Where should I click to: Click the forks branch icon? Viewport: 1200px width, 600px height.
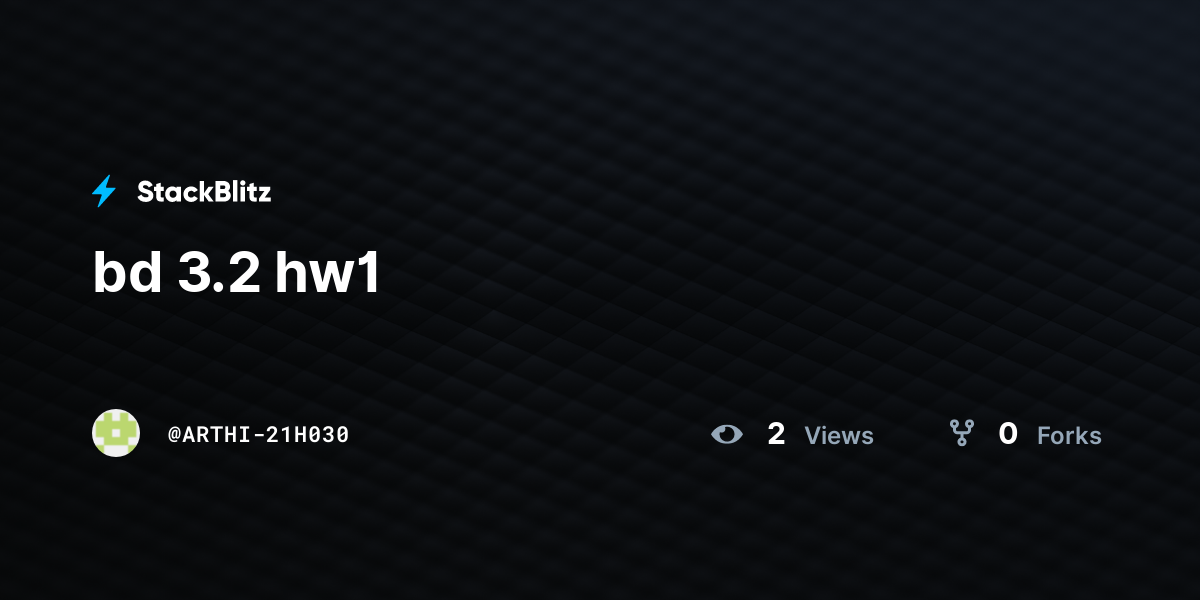[x=961, y=433]
